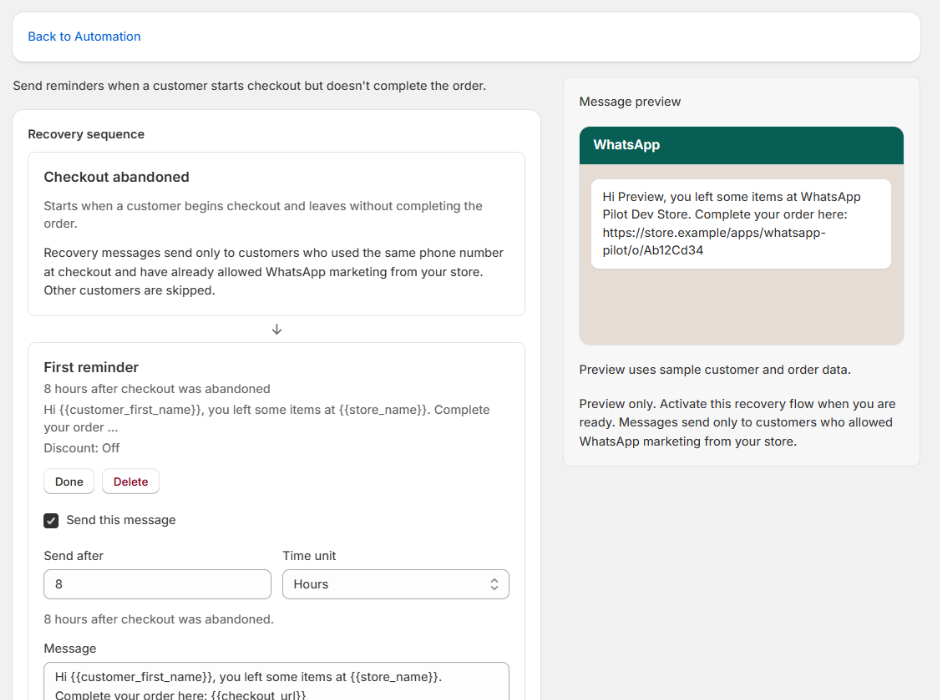Select the First reminder heading
The width and height of the screenshot is (940, 700).
(91, 367)
